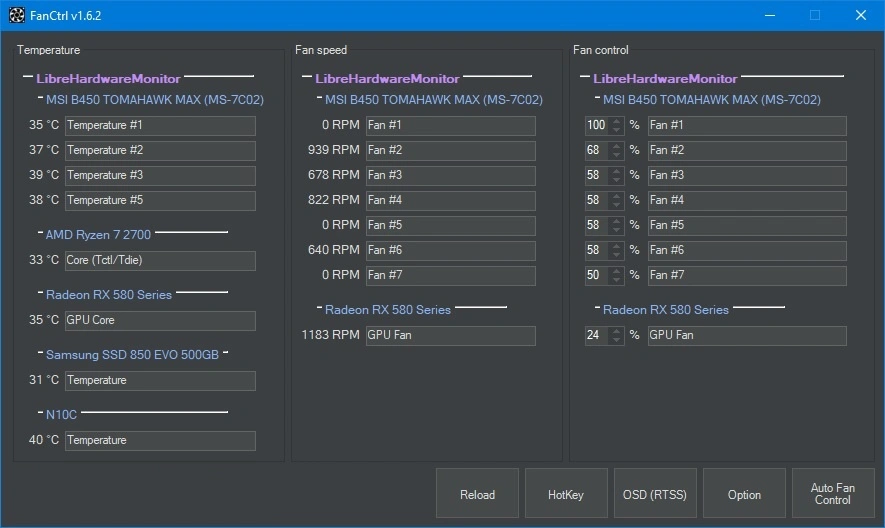Edit Fan #4 name in Fan speed
The image size is (885, 528).
[x=450, y=200]
